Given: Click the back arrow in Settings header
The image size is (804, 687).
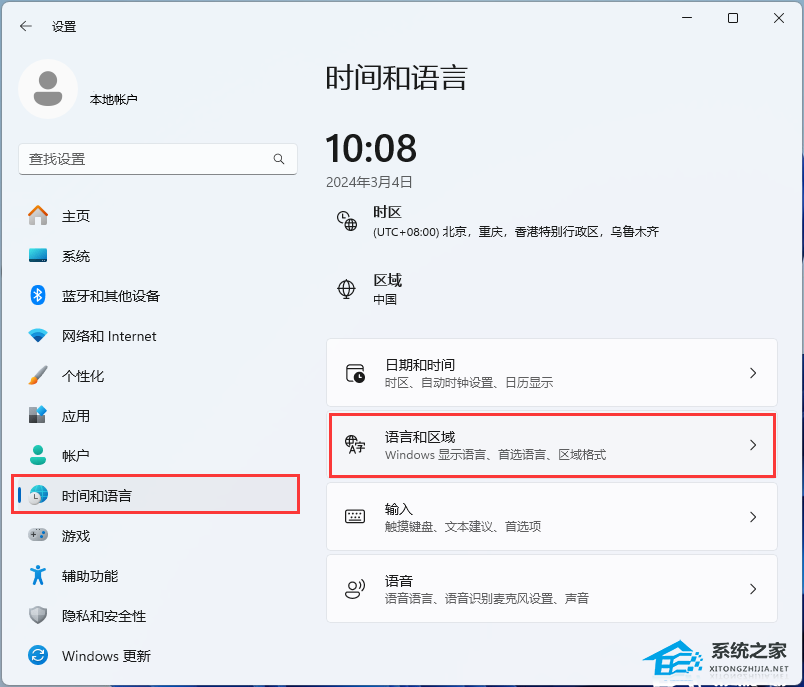Looking at the screenshot, I should 25,26.
